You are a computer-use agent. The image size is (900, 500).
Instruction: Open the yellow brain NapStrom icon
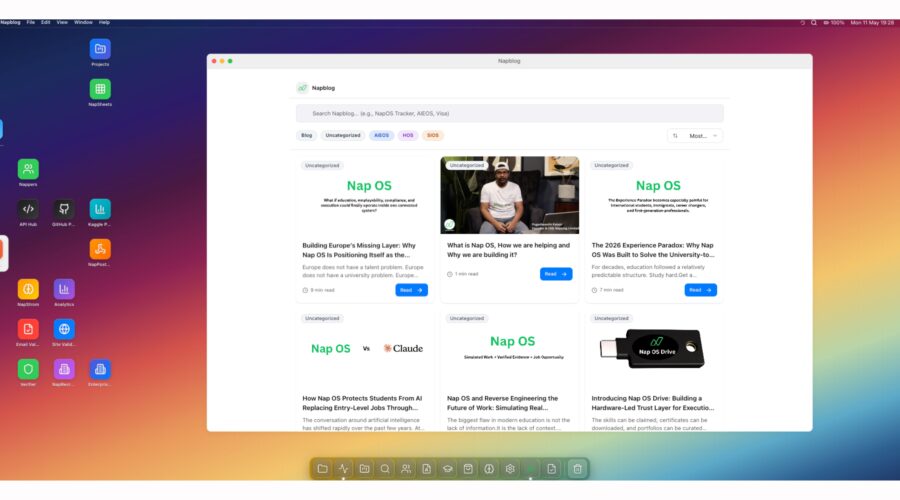click(28, 289)
